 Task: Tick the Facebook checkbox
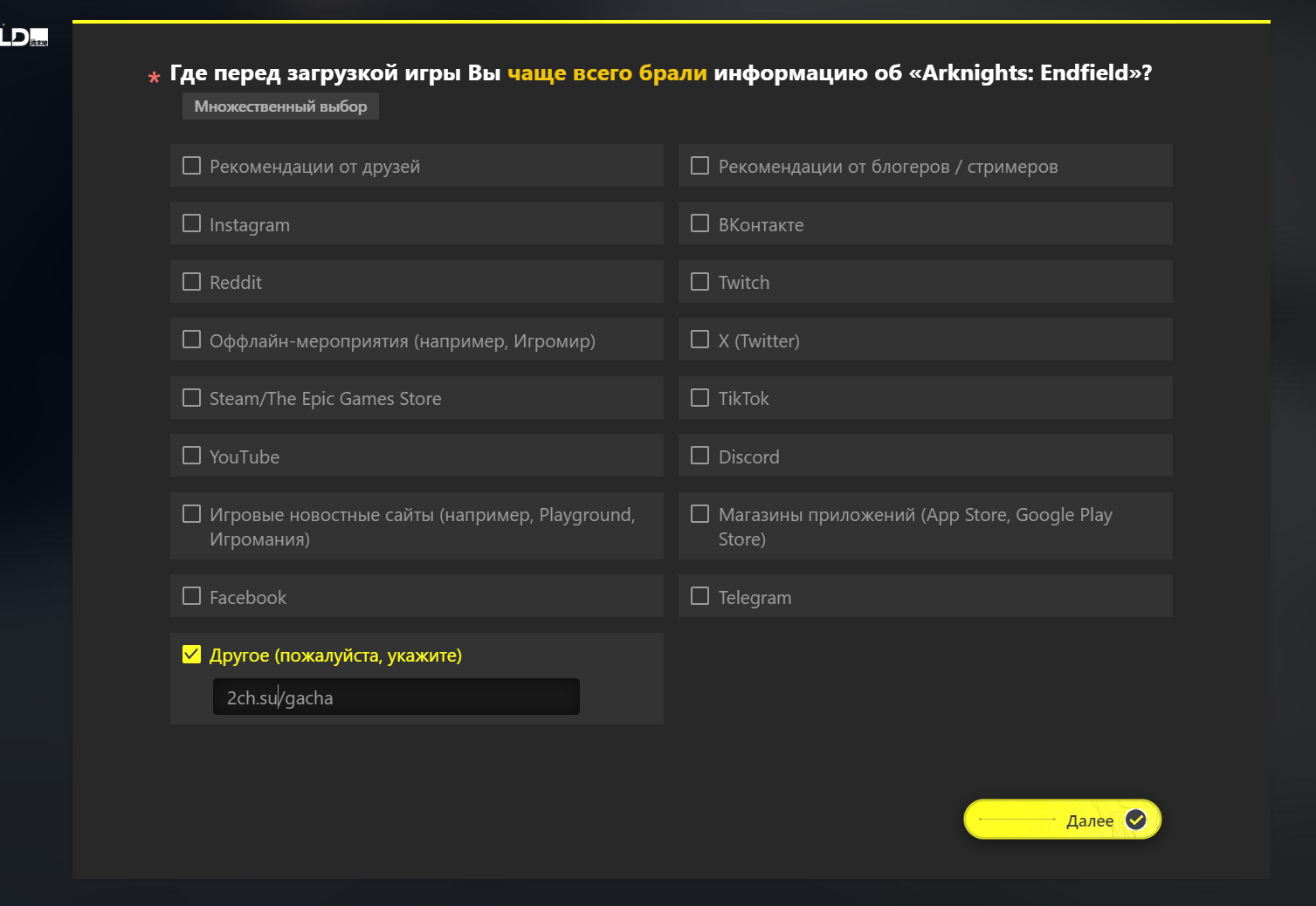pos(191,596)
